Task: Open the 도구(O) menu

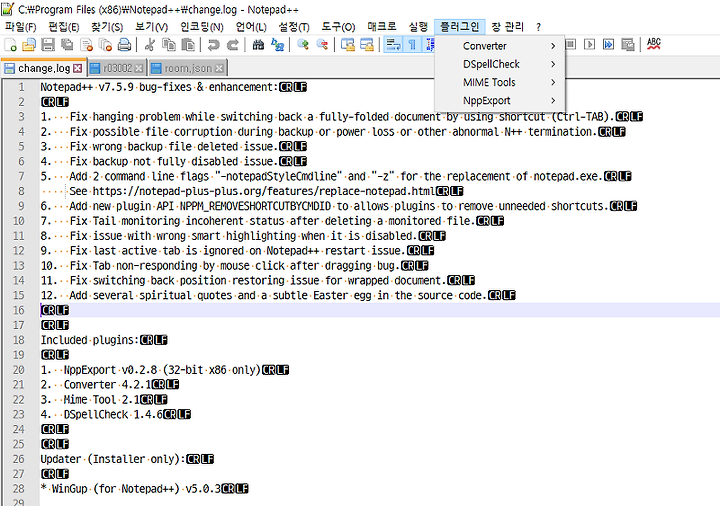Action: [338, 27]
